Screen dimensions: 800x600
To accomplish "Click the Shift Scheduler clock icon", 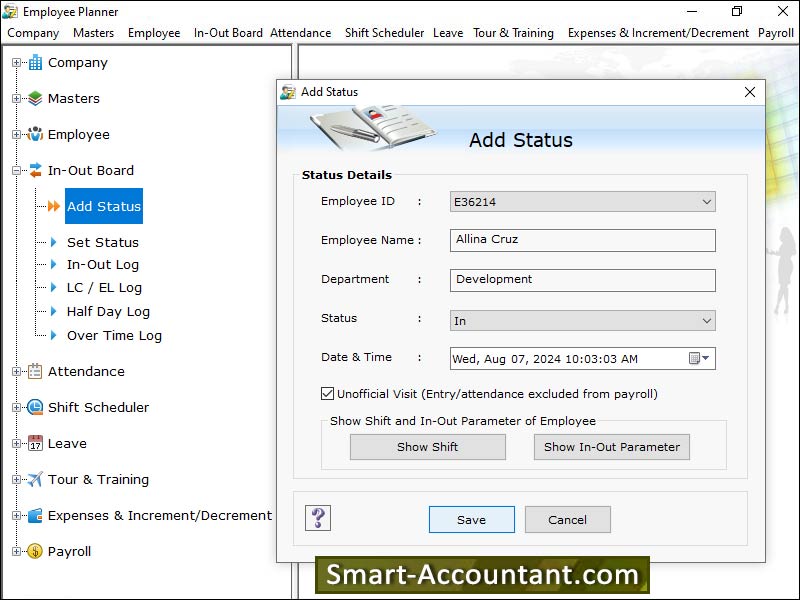I will (35, 408).
